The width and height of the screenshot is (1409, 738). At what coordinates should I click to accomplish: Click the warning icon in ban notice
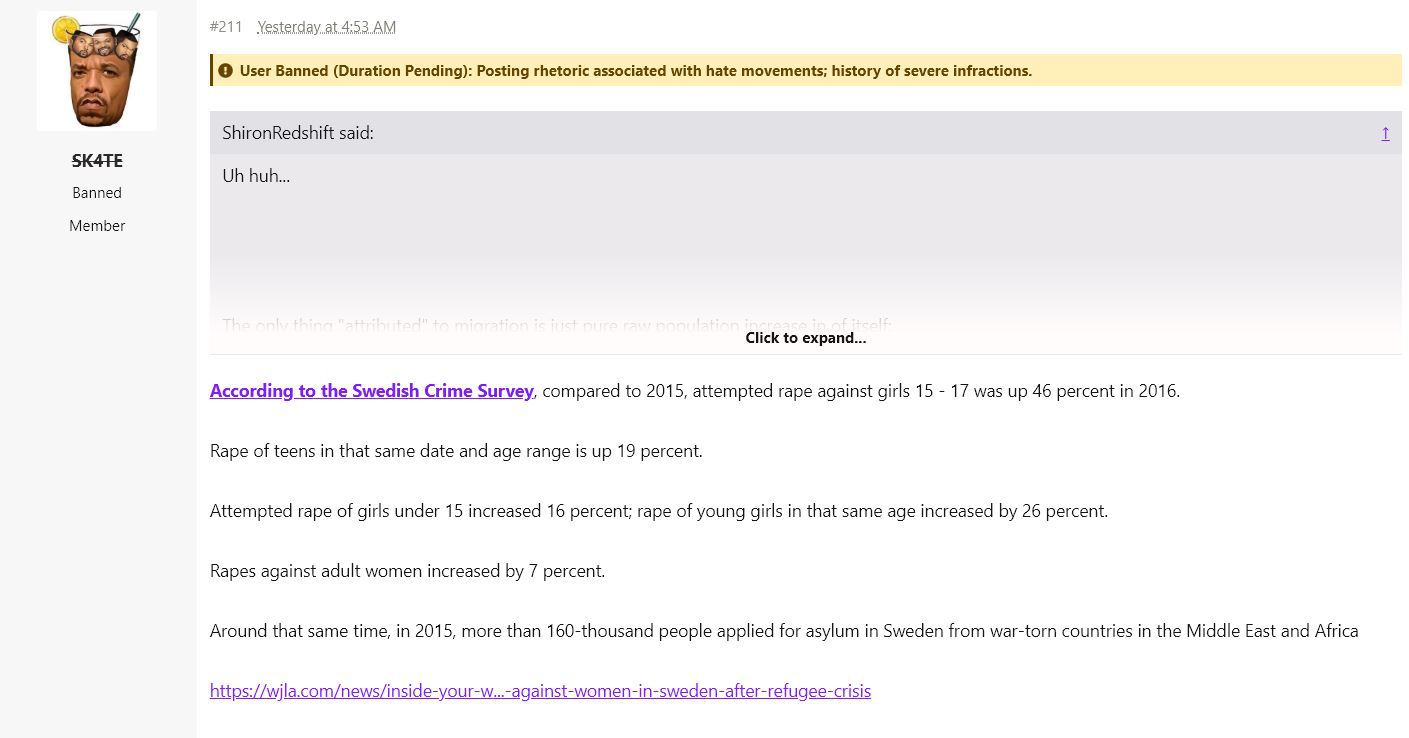click(225, 71)
